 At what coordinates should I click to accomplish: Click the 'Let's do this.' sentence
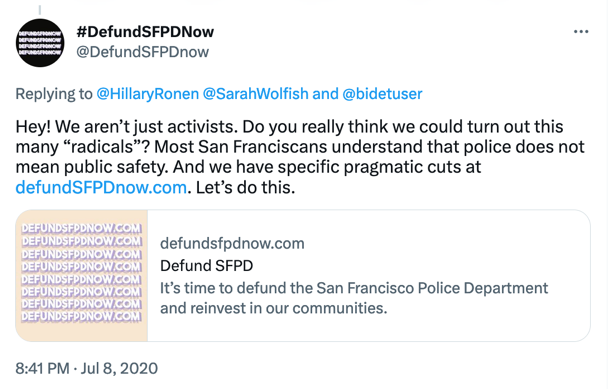point(245,187)
